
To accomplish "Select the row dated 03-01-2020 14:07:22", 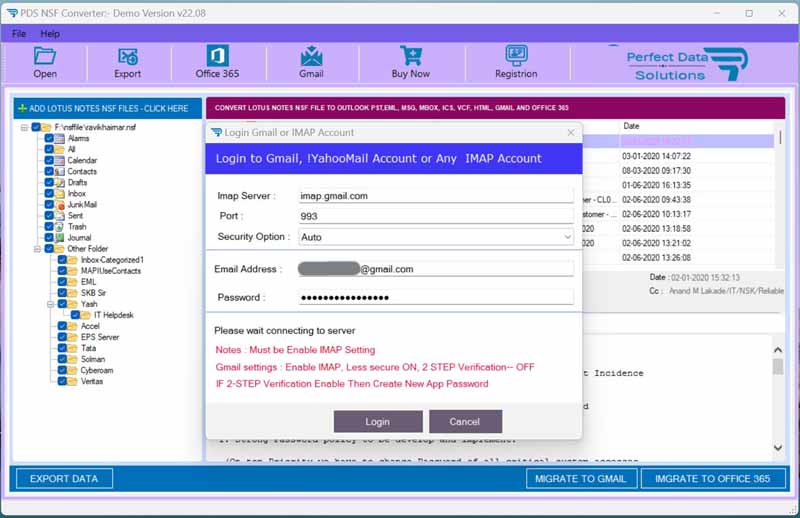I will [656, 156].
